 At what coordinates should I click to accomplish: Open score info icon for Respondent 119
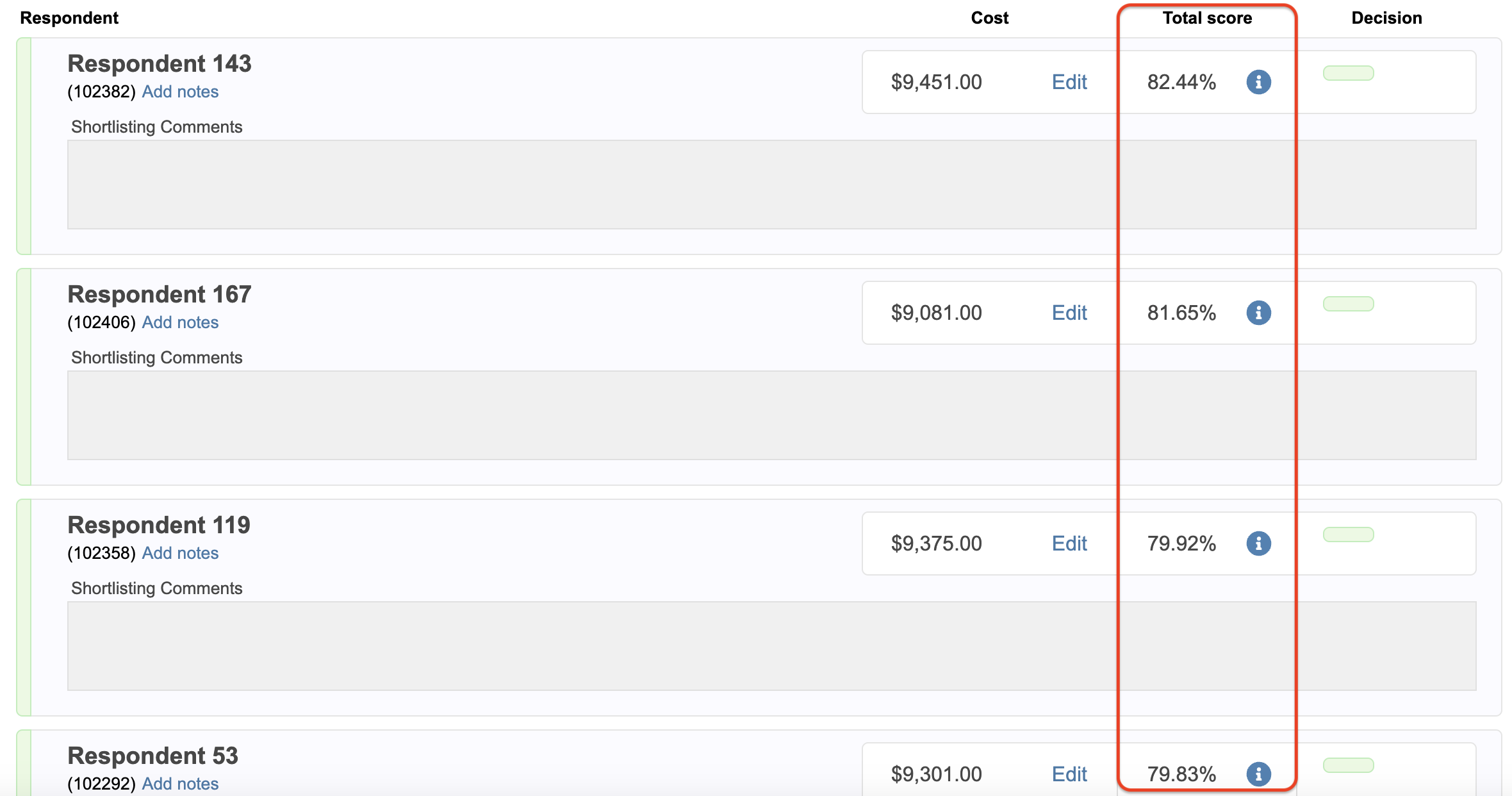[x=1258, y=543]
